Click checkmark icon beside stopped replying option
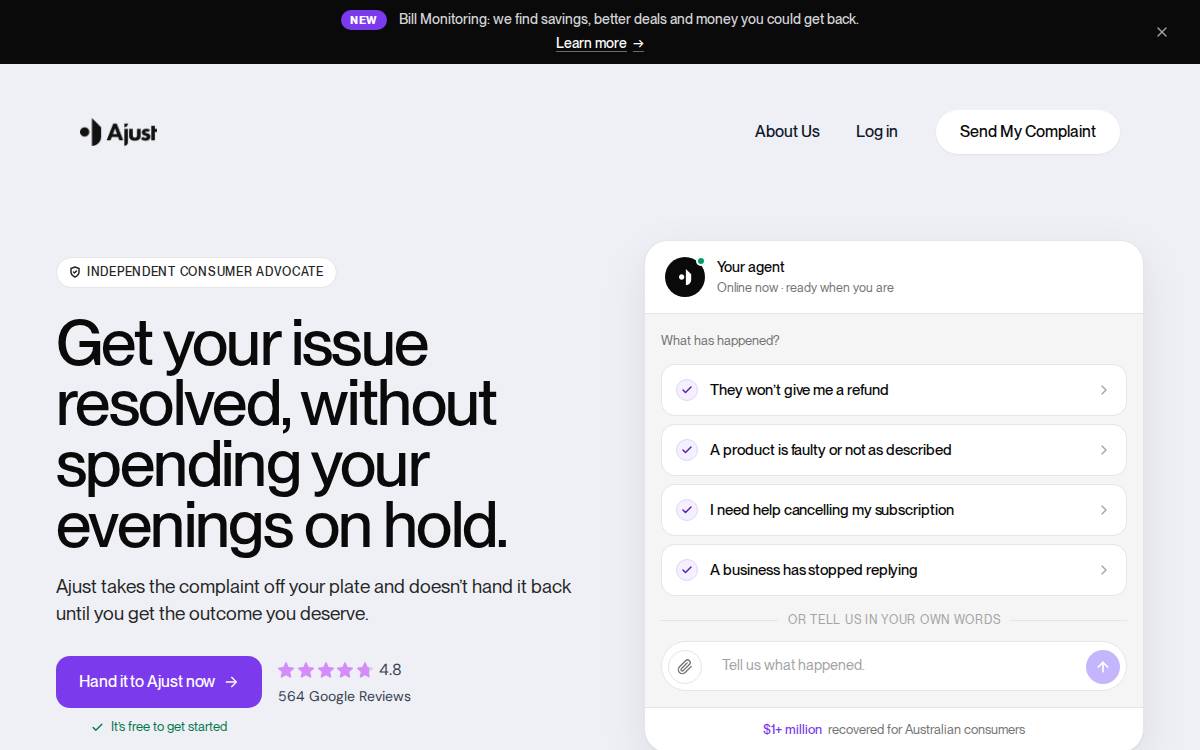 click(687, 570)
